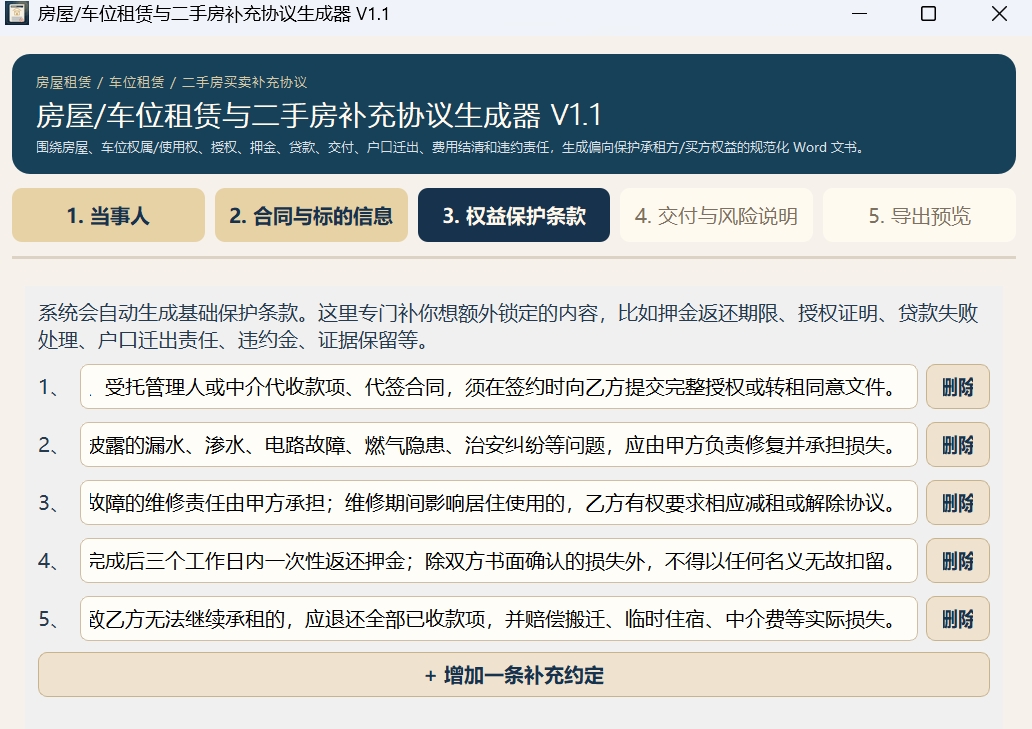Click the app icon in title bar
The height and width of the screenshot is (729, 1032).
16,13
